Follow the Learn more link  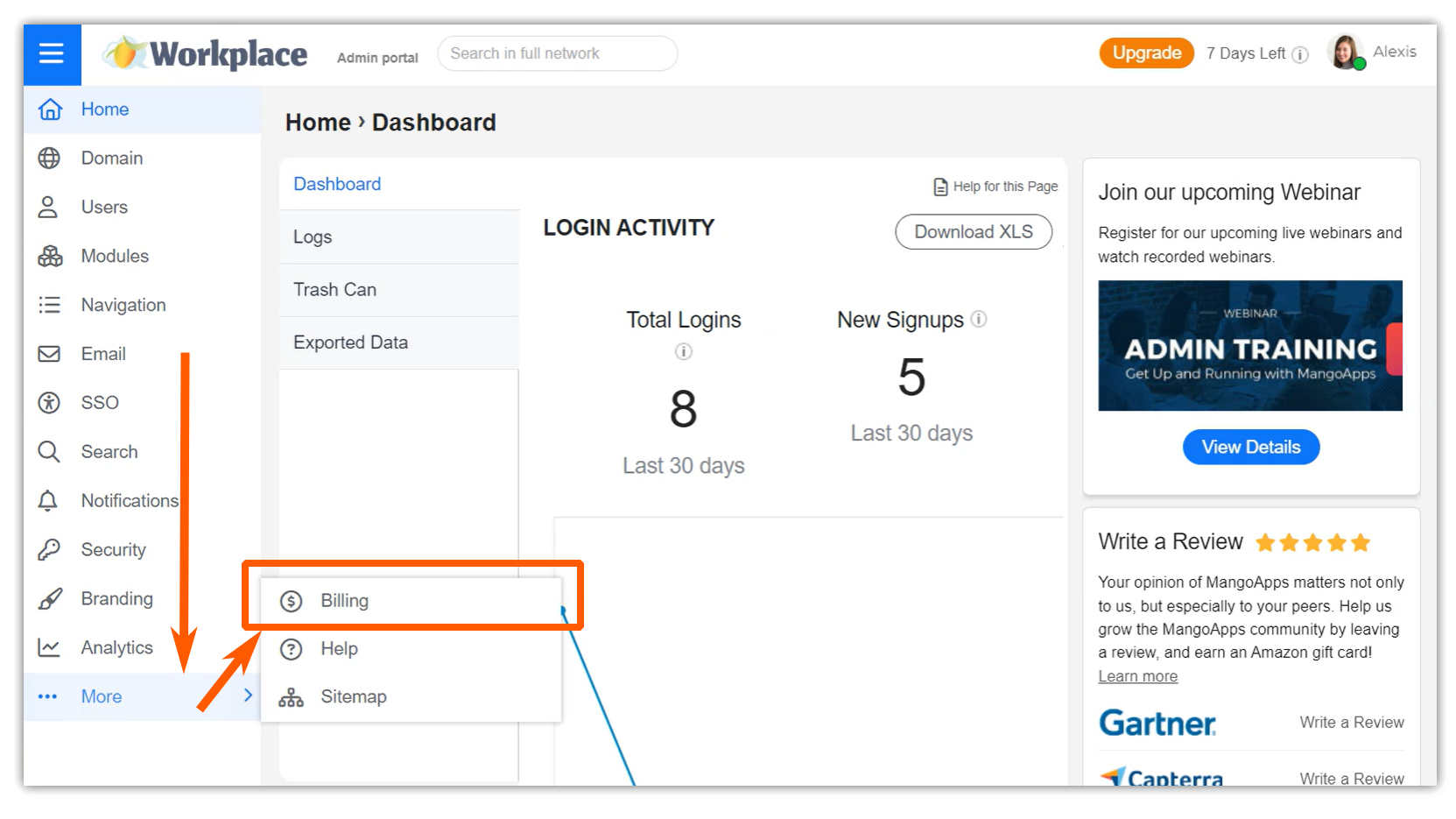coord(1137,676)
